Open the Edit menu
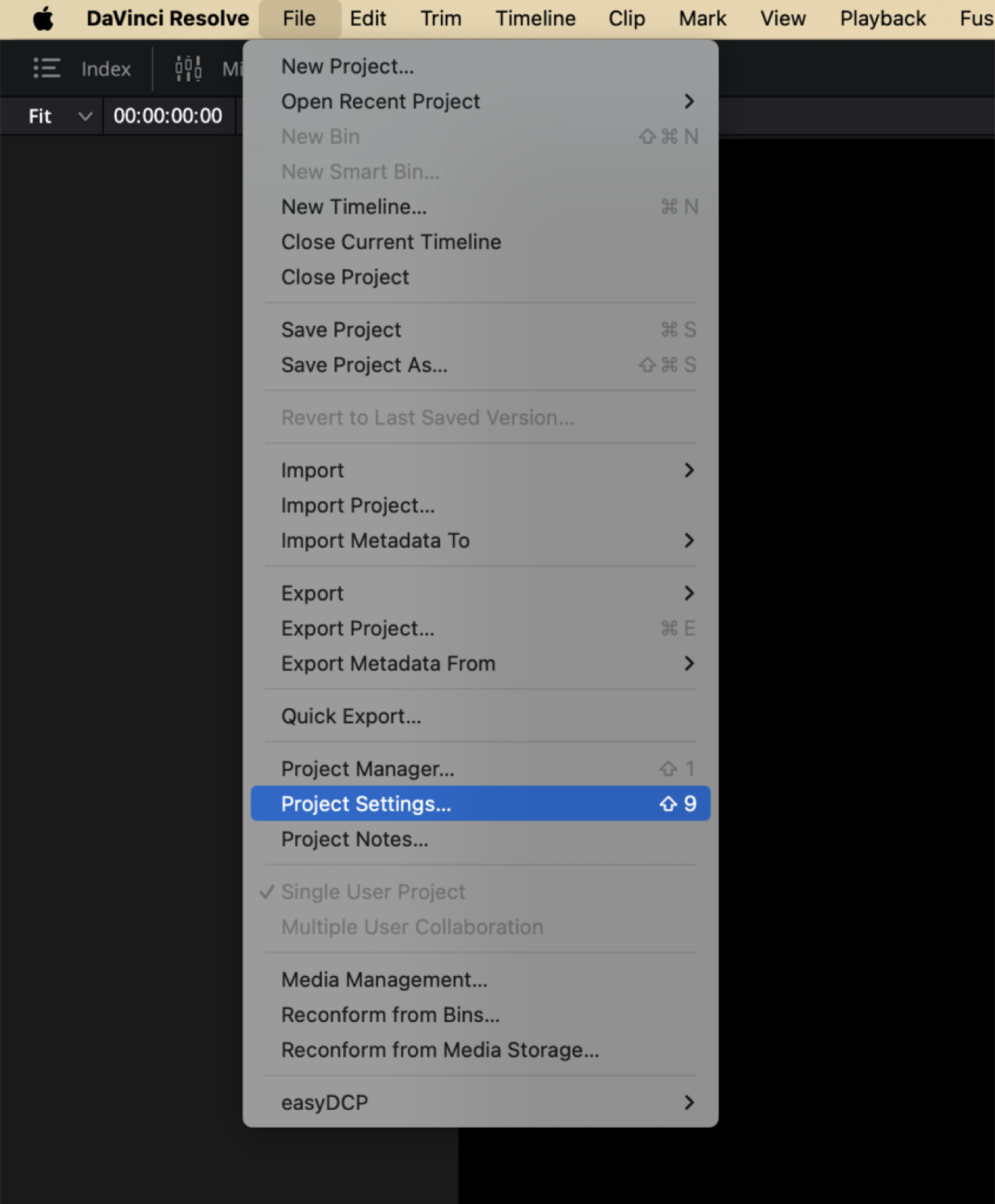The height and width of the screenshot is (1204, 995). tap(368, 18)
